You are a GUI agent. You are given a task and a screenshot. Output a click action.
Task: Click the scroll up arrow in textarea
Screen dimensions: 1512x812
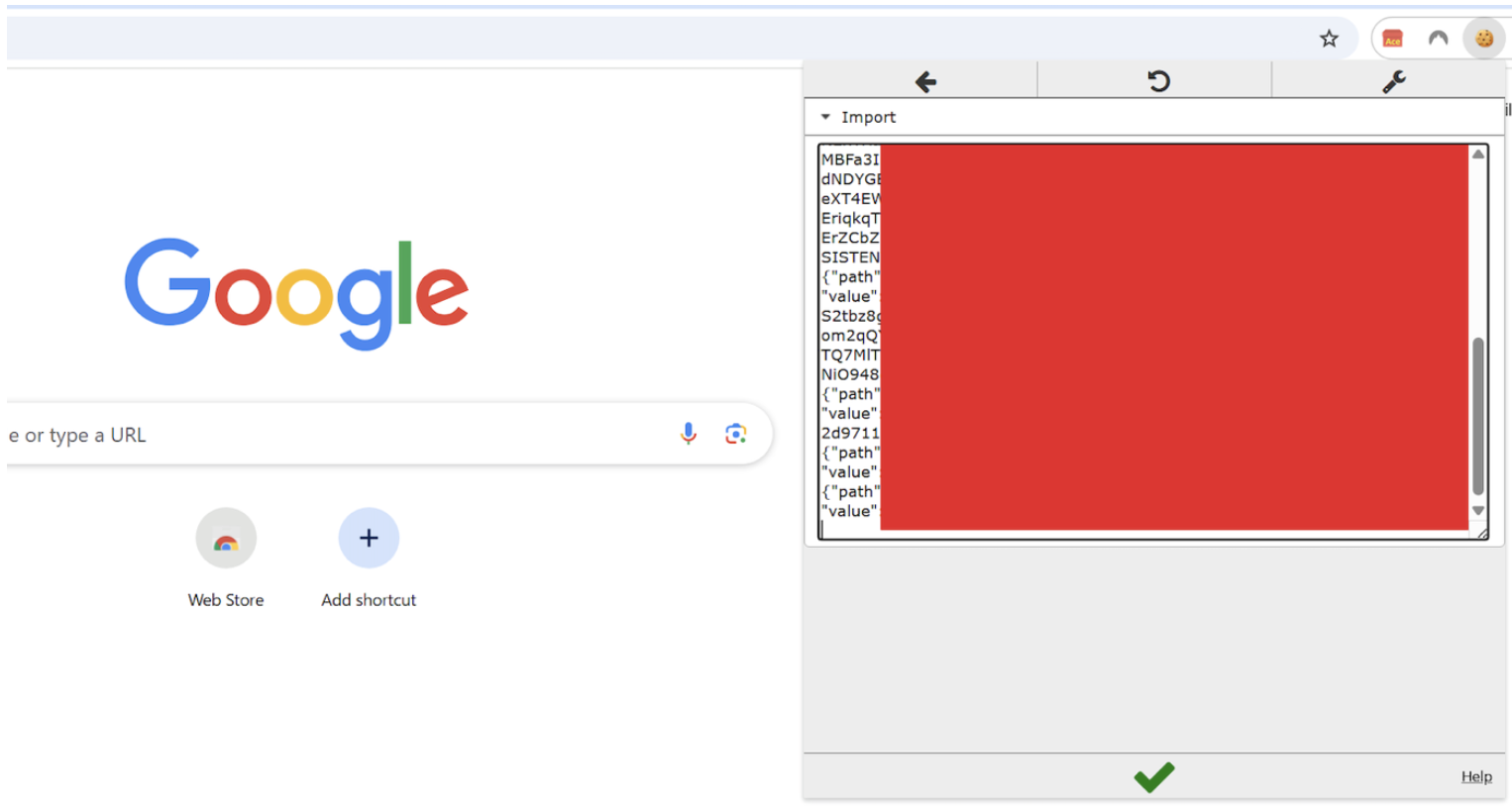tap(1477, 154)
